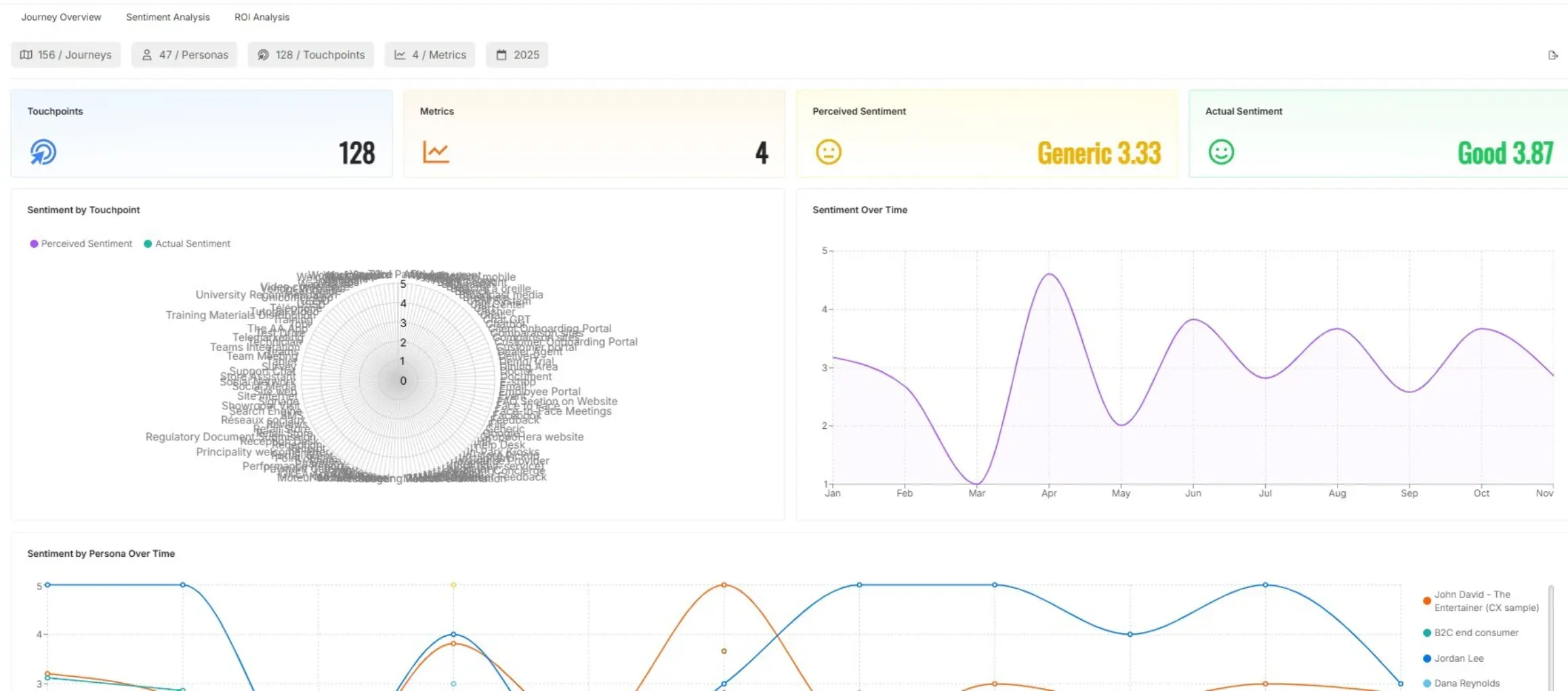Open the 2025 year selector
The image size is (1568, 691).
(517, 55)
